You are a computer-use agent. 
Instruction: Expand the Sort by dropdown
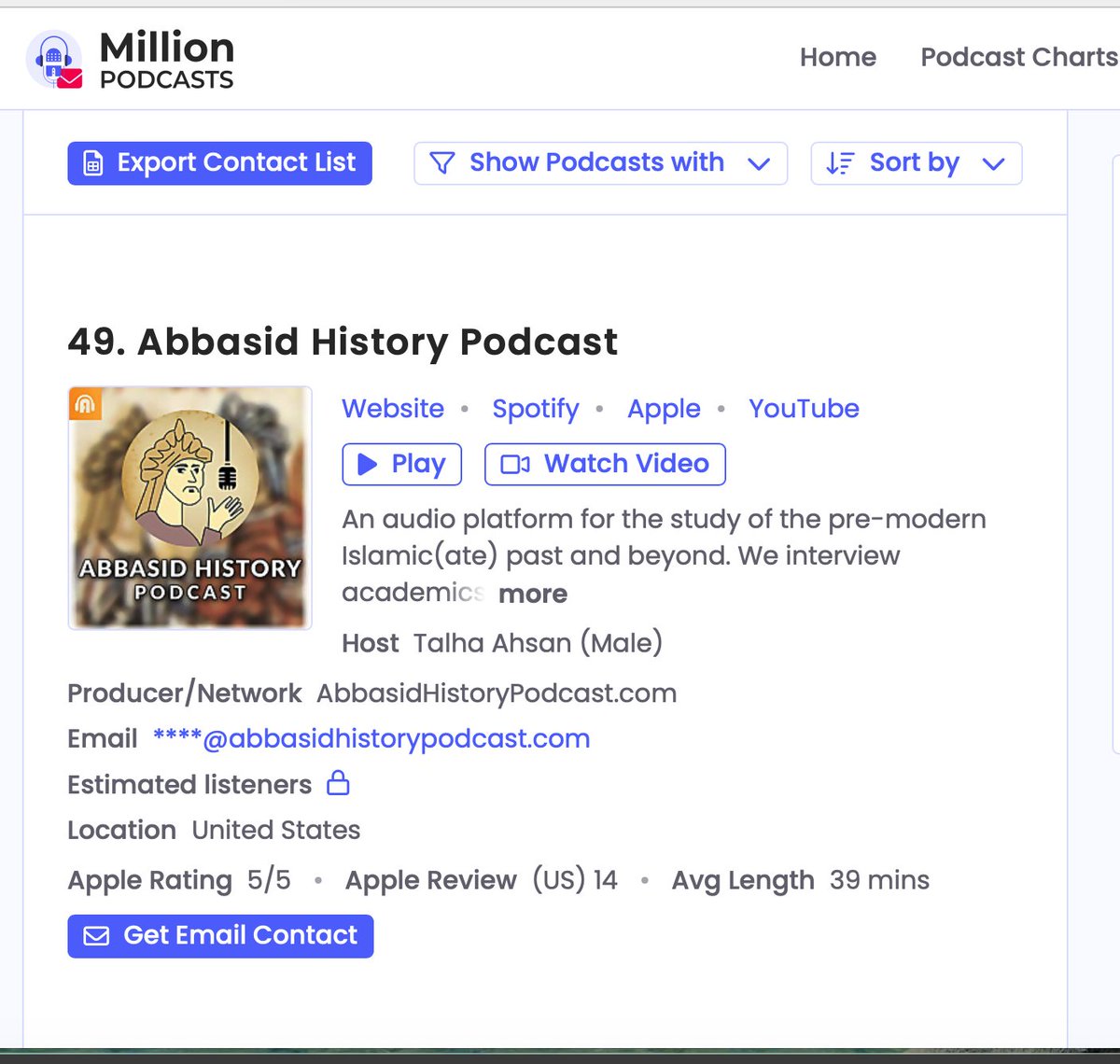click(x=916, y=162)
